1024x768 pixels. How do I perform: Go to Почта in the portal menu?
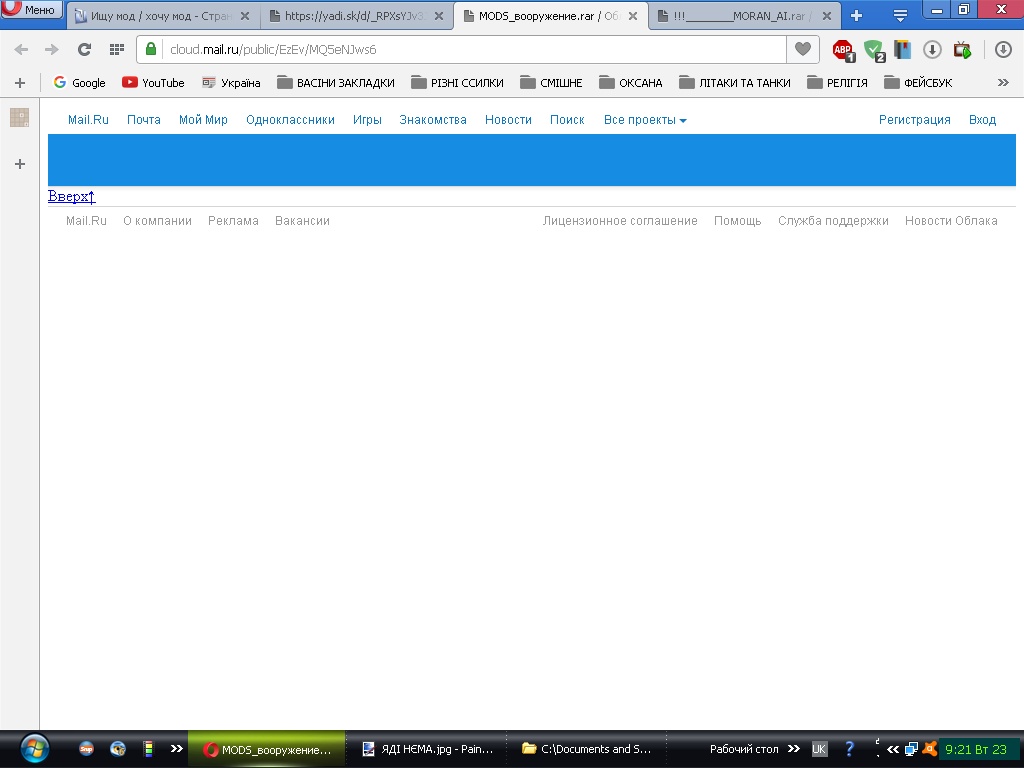[144, 120]
